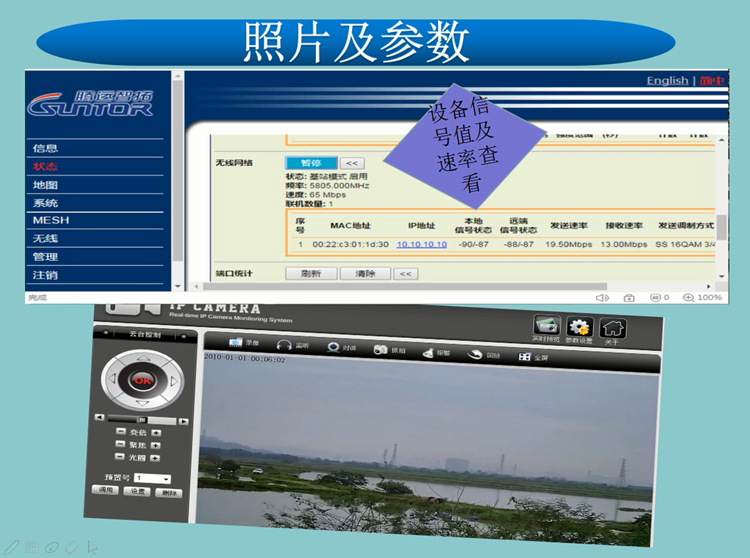Click the sidebar scroll-up arrow
Image resolution: width=750 pixels, height=558 pixels.
[177, 76]
